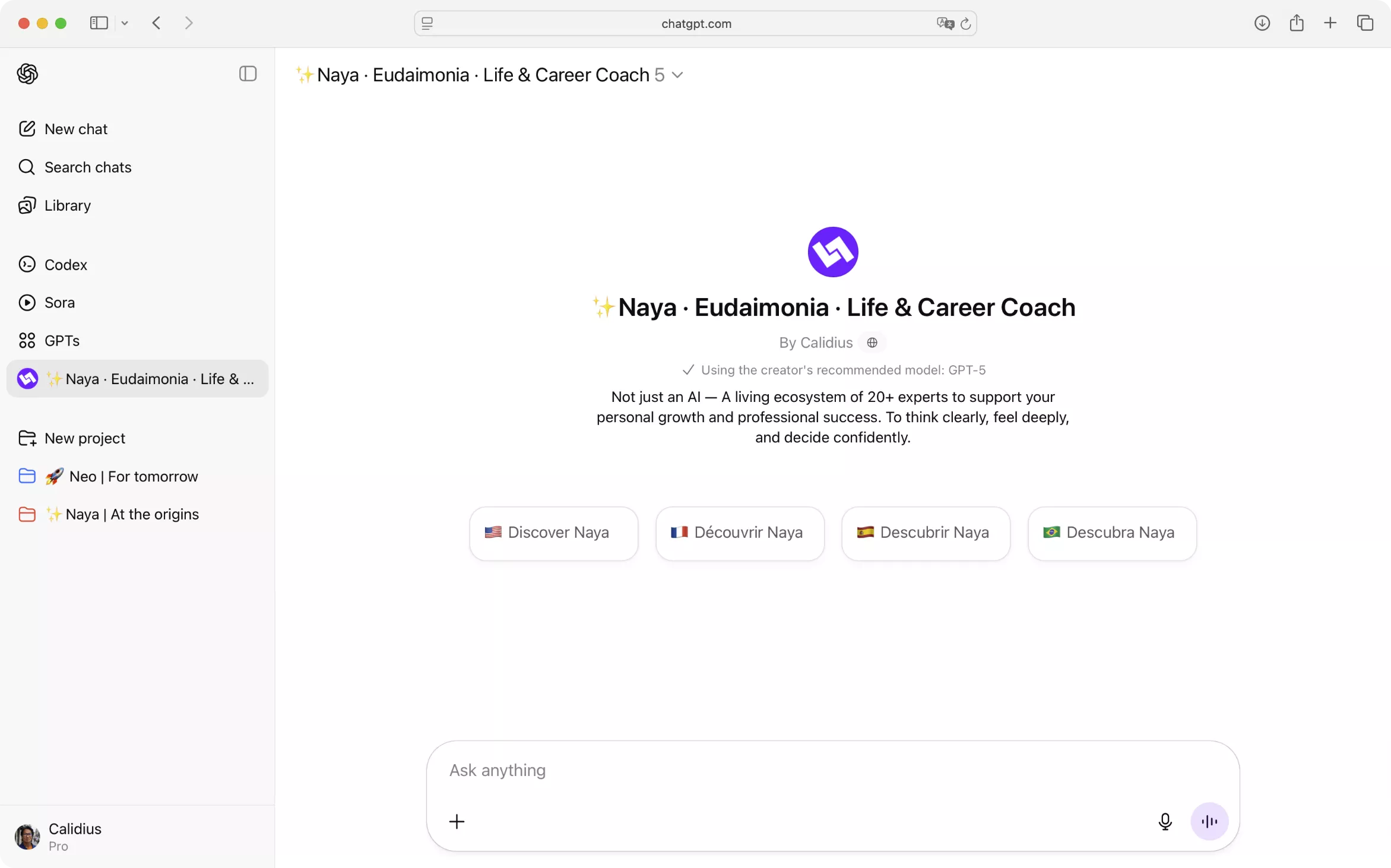
Task: Open the GPTs page
Action: 62,341
